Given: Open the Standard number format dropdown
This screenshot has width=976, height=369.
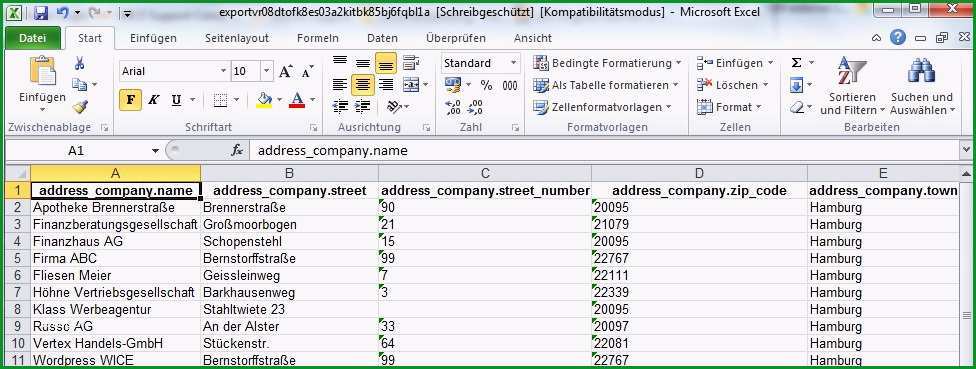Looking at the screenshot, I should coord(514,63).
